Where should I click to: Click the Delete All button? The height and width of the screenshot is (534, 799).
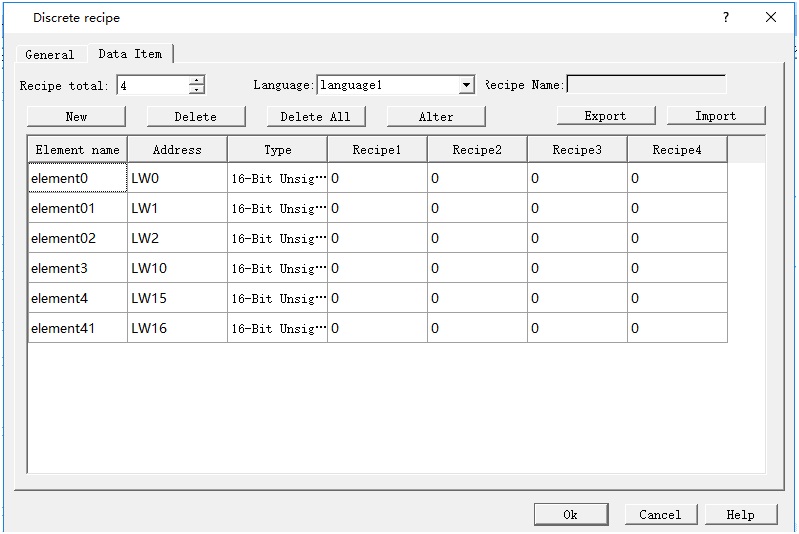pos(316,117)
